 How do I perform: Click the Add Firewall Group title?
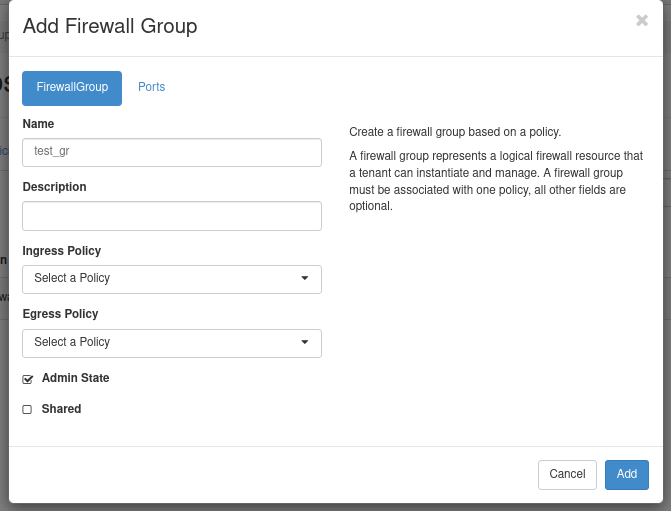(x=110, y=26)
